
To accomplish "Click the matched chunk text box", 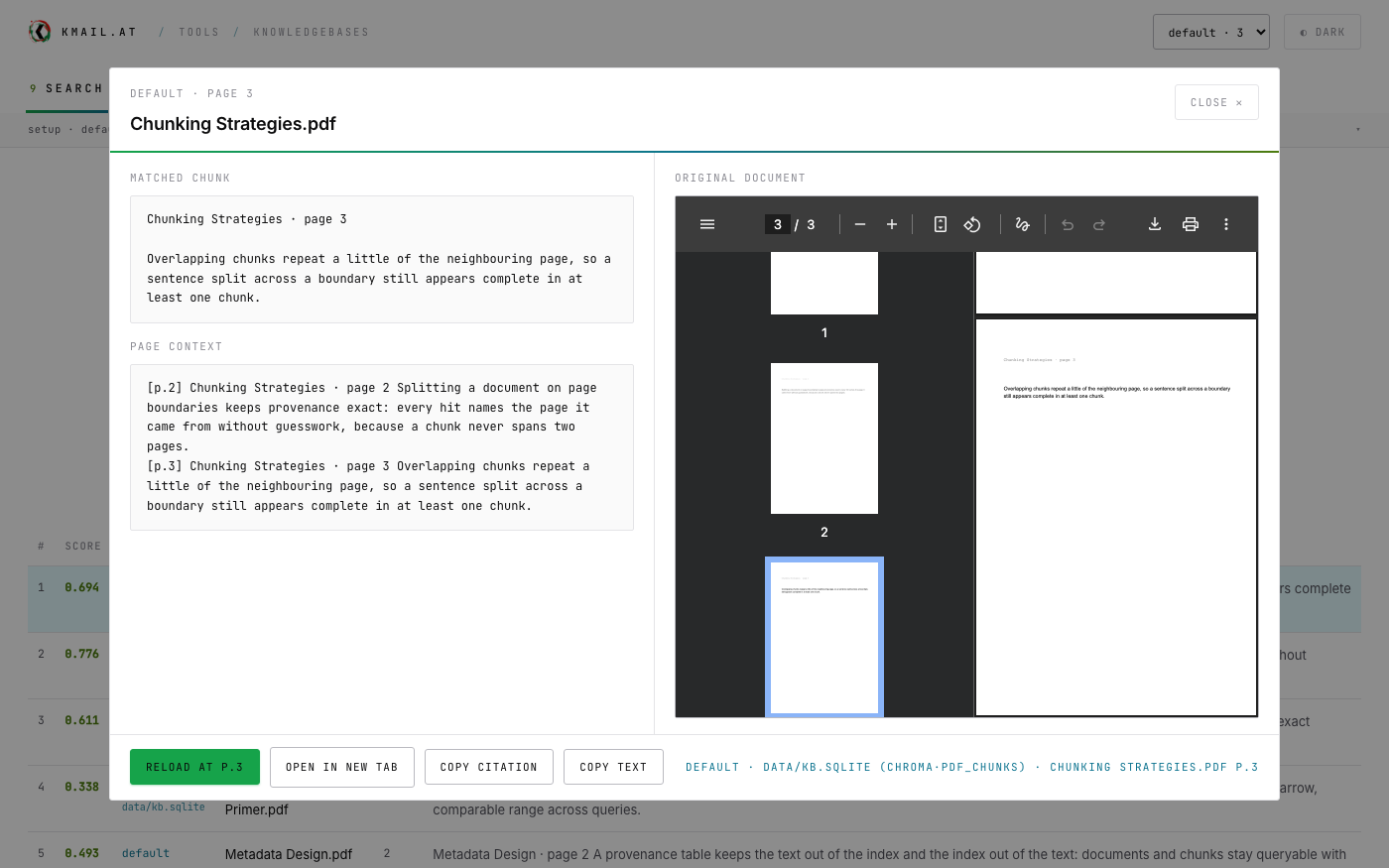I will [x=382, y=259].
